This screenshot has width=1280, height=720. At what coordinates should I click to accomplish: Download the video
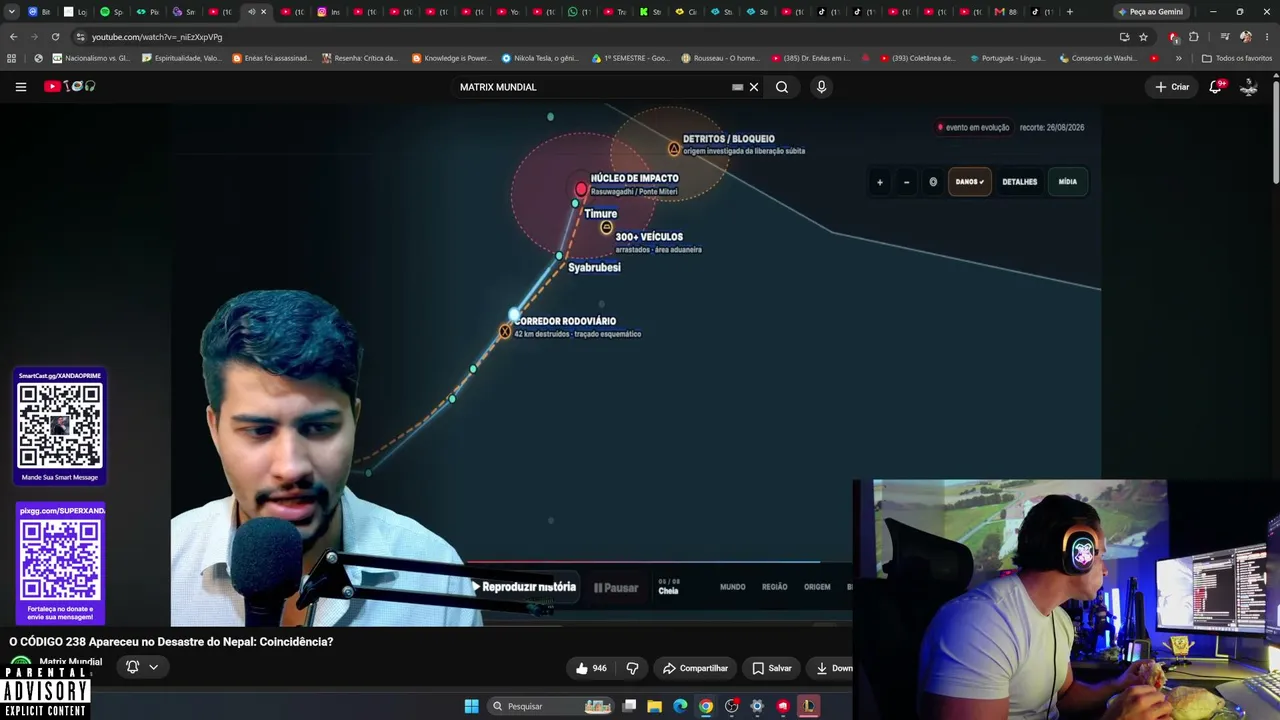click(x=834, y=668)
